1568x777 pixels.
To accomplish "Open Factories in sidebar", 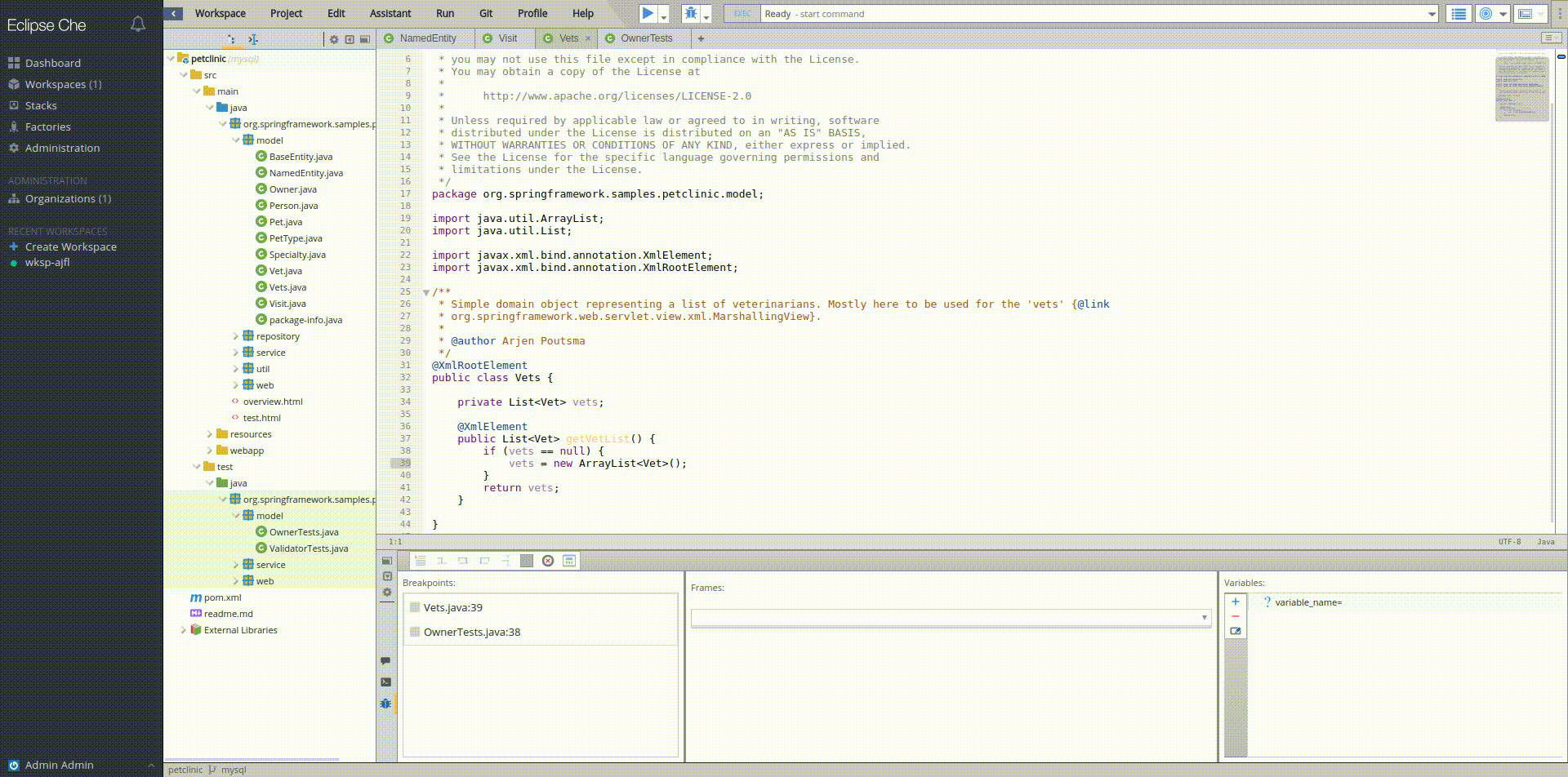I will 47,127.
